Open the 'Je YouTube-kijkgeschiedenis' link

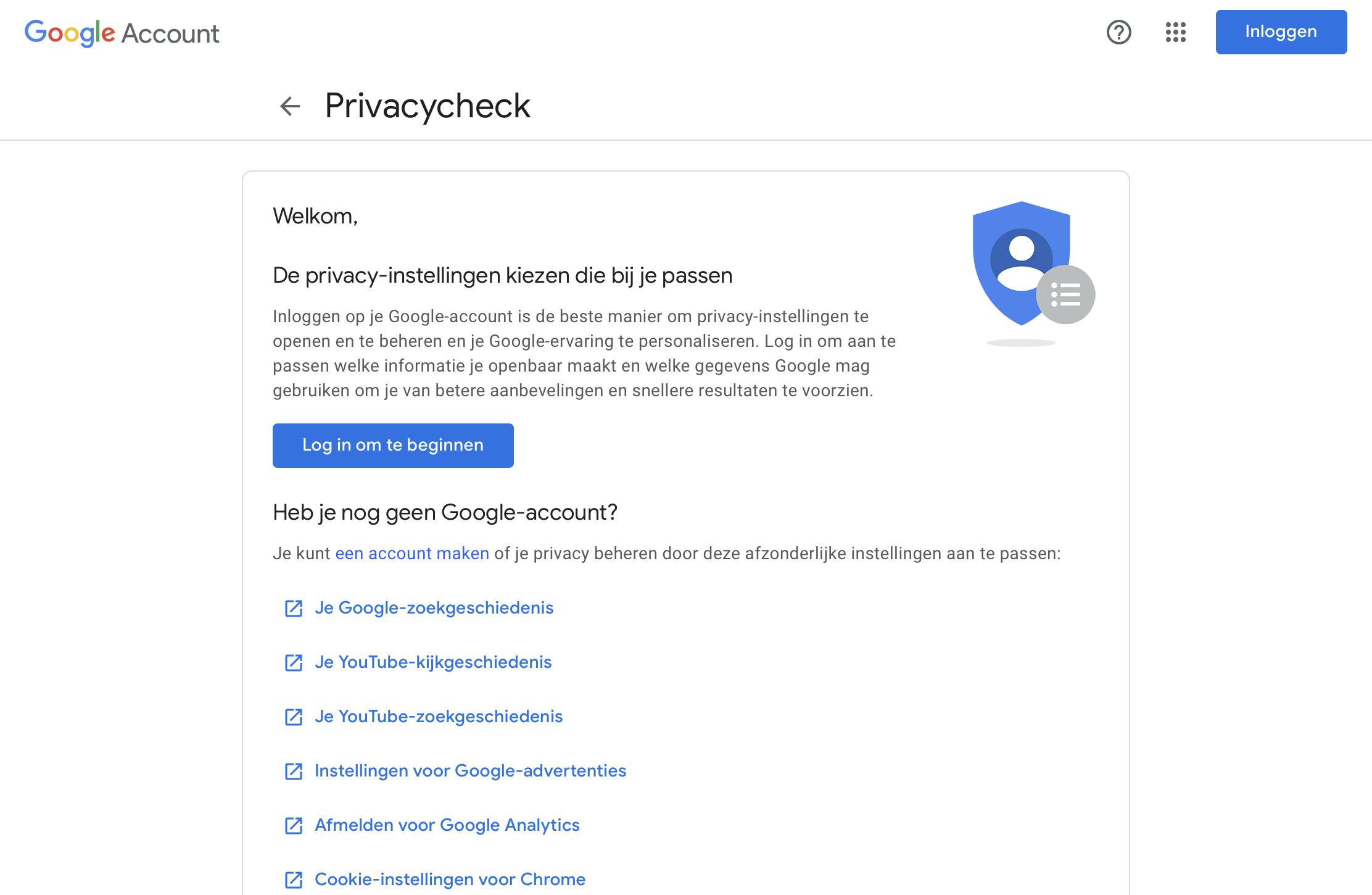point(433,662)
